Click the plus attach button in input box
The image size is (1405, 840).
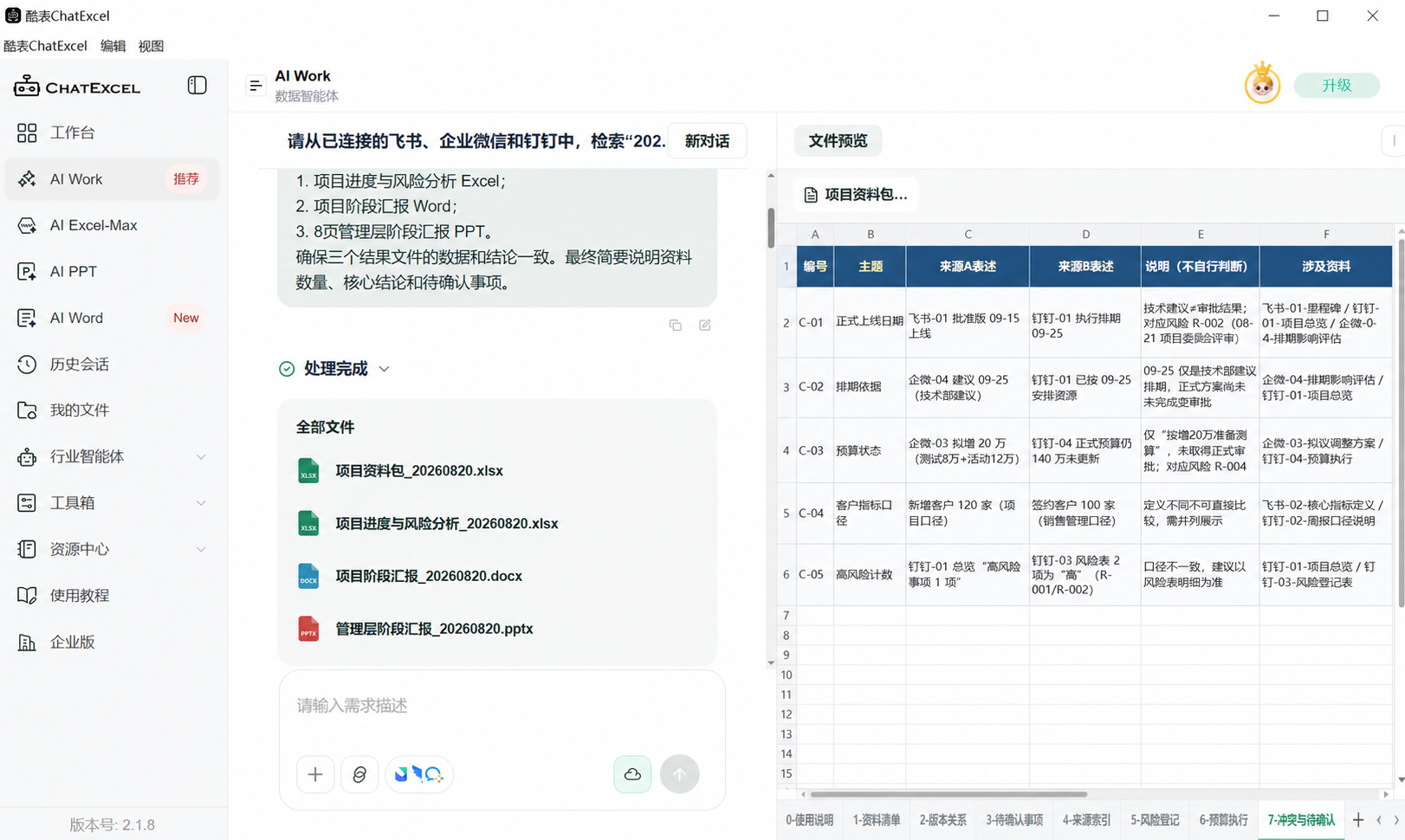click(315, 774)
